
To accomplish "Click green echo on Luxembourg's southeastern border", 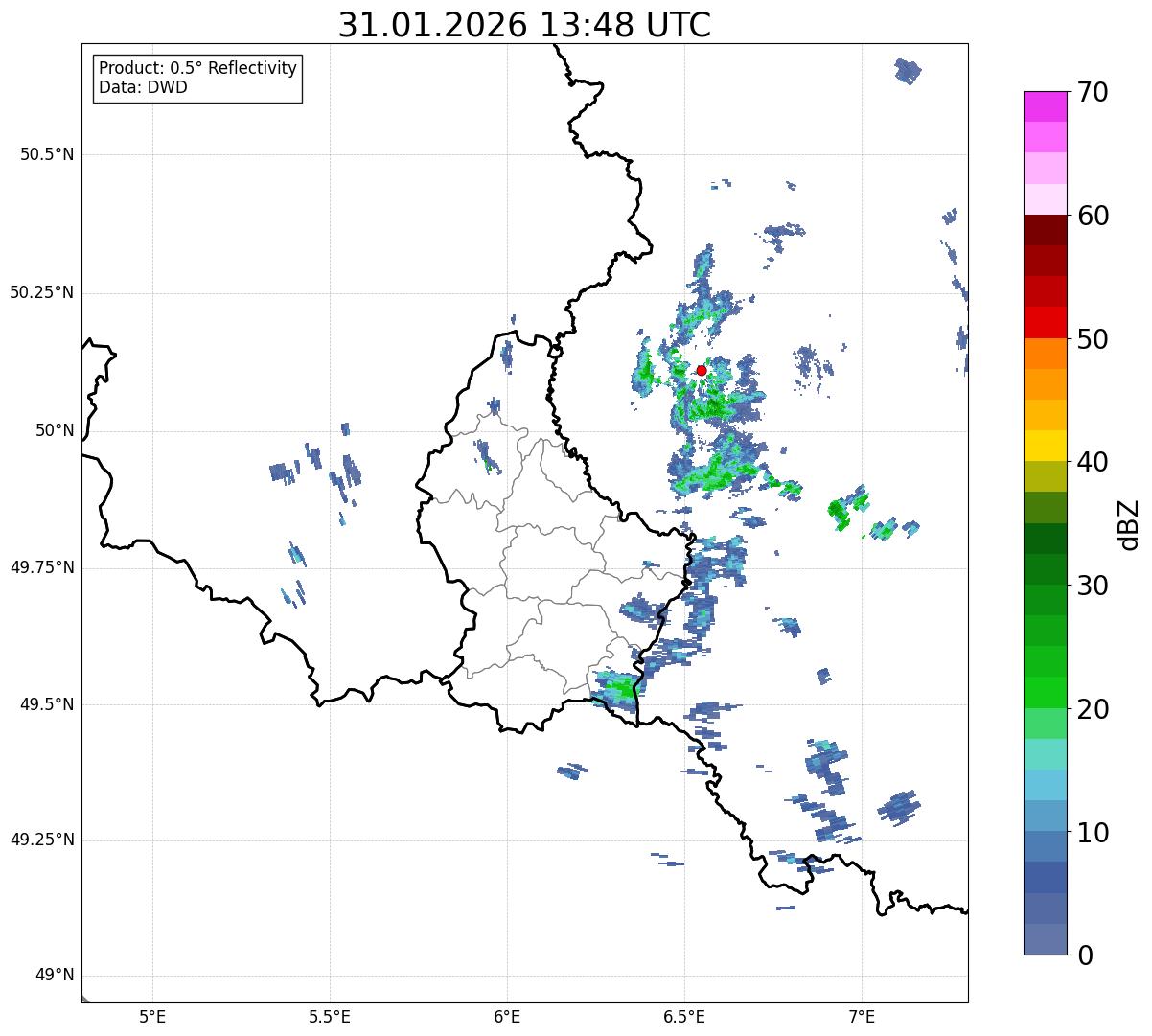I will pos(618,686).
